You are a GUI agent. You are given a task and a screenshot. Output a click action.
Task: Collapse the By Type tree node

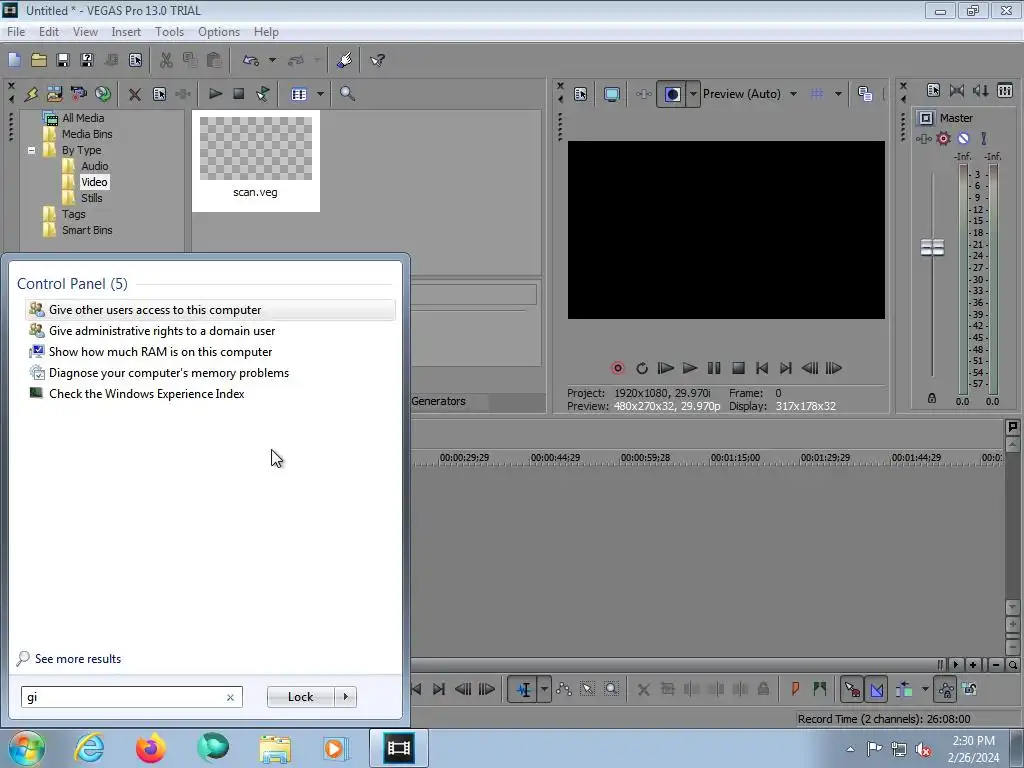31,150
